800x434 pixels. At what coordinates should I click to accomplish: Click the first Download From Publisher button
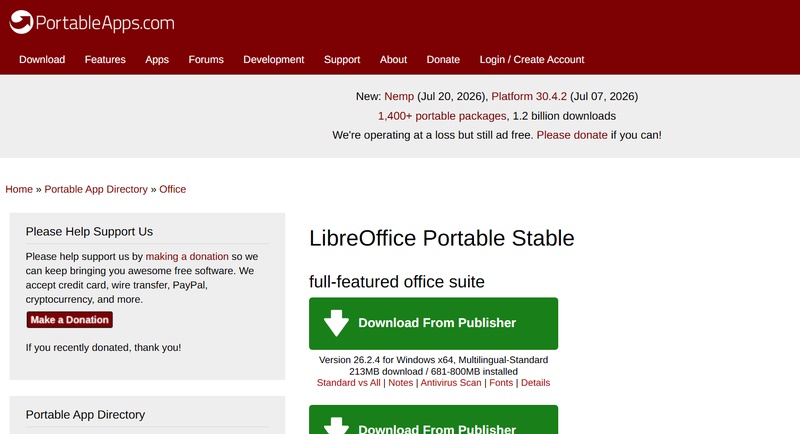[433, 323]
